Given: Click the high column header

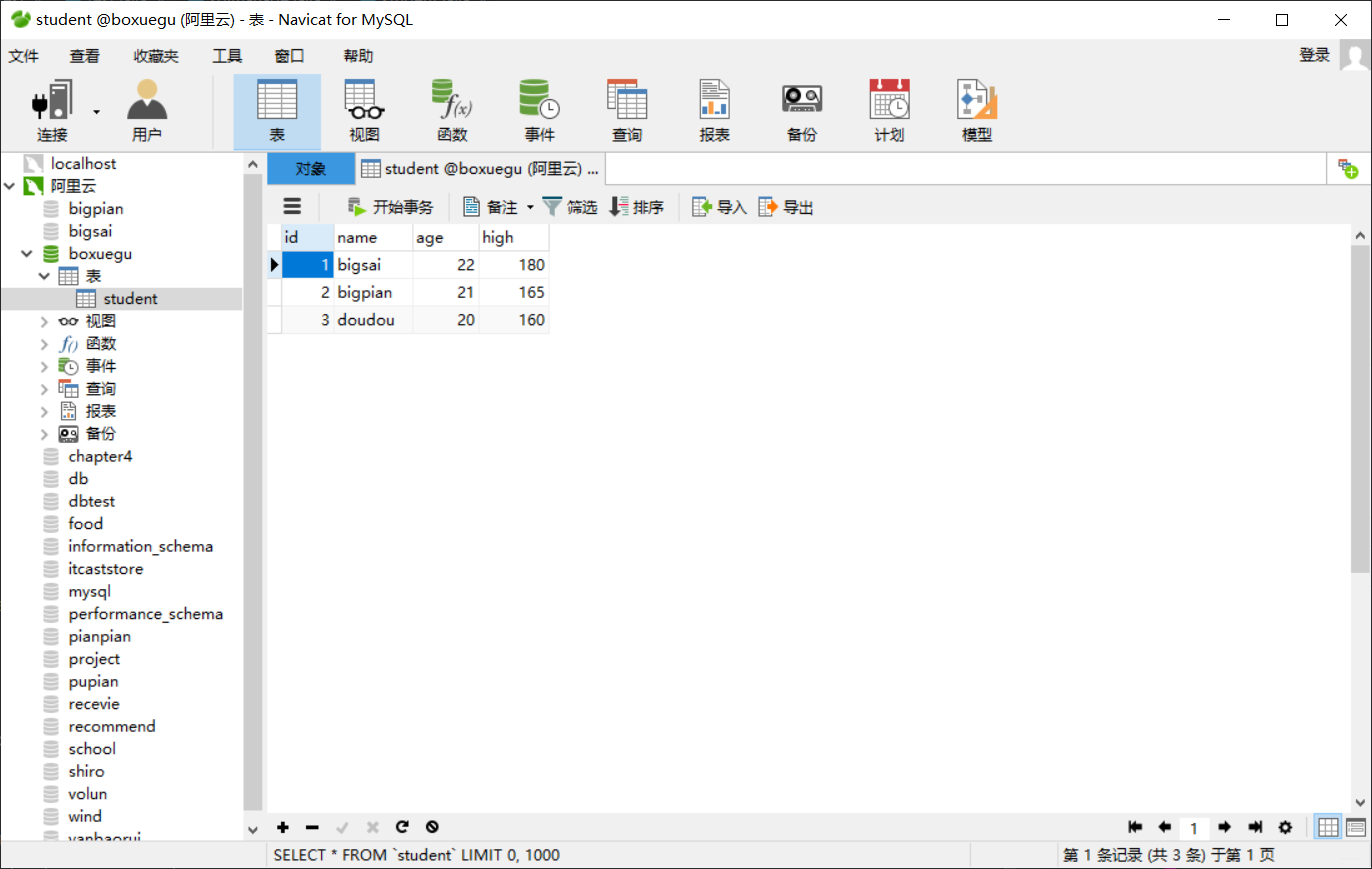Looking at the screenshot, I should 513,237.
